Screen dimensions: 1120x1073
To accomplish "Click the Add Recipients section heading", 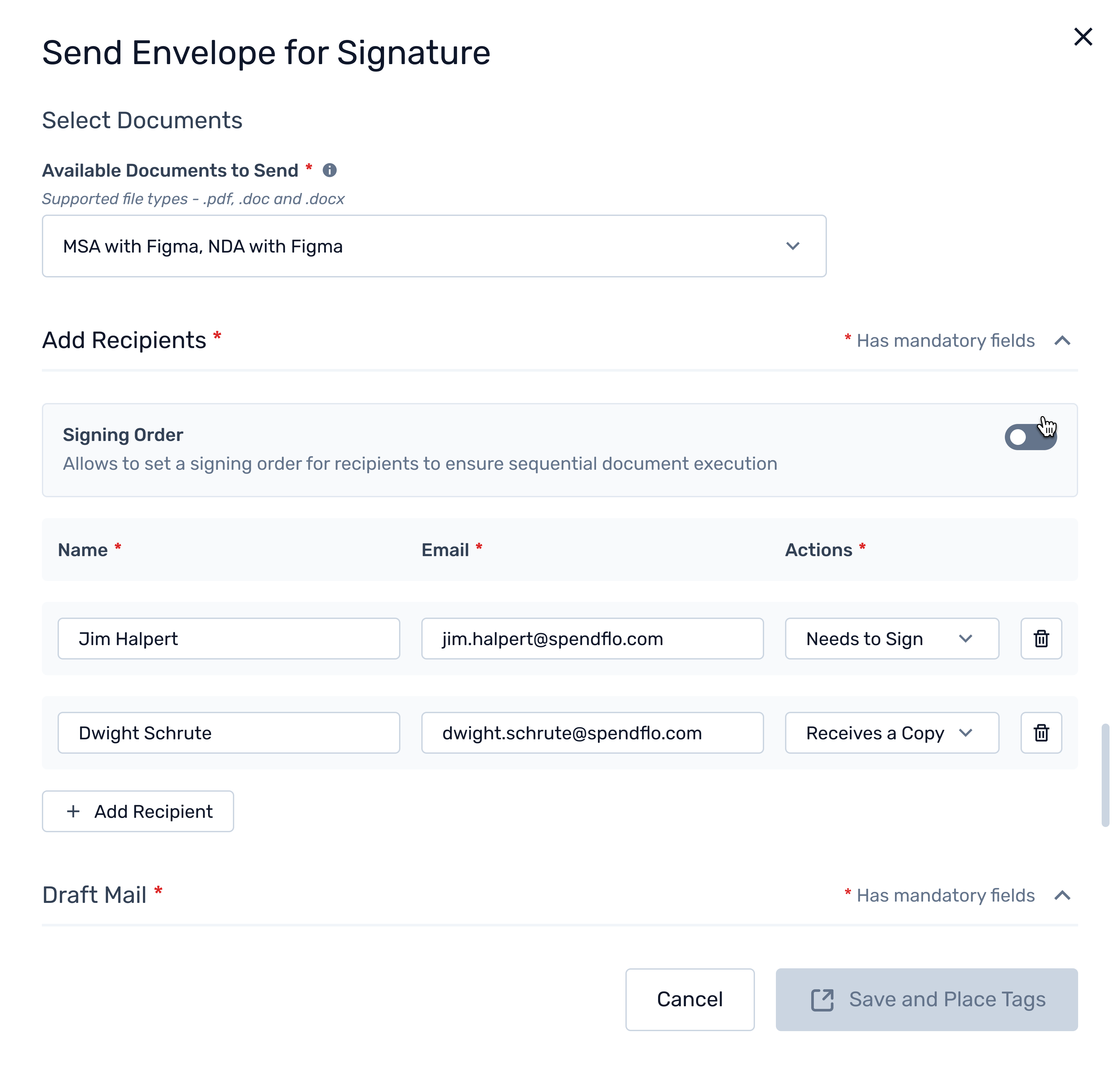I will 124,341.
